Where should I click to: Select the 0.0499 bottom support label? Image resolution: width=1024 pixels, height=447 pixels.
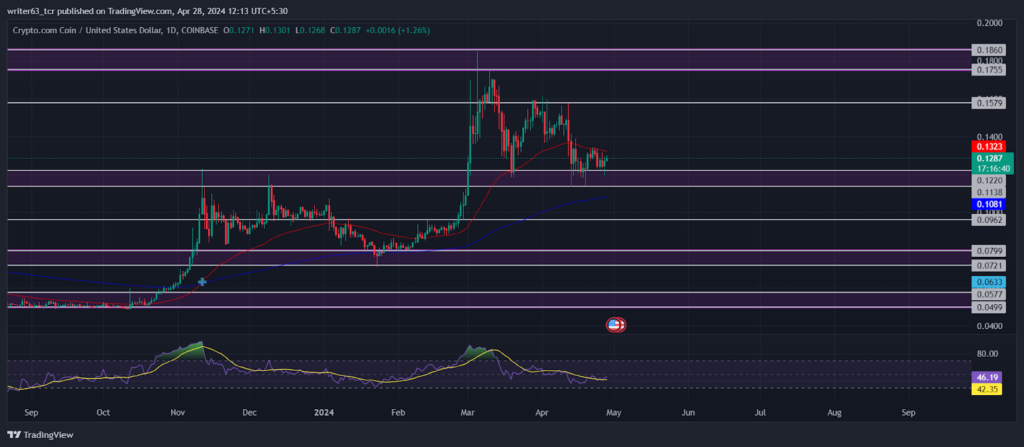(988, 307)
